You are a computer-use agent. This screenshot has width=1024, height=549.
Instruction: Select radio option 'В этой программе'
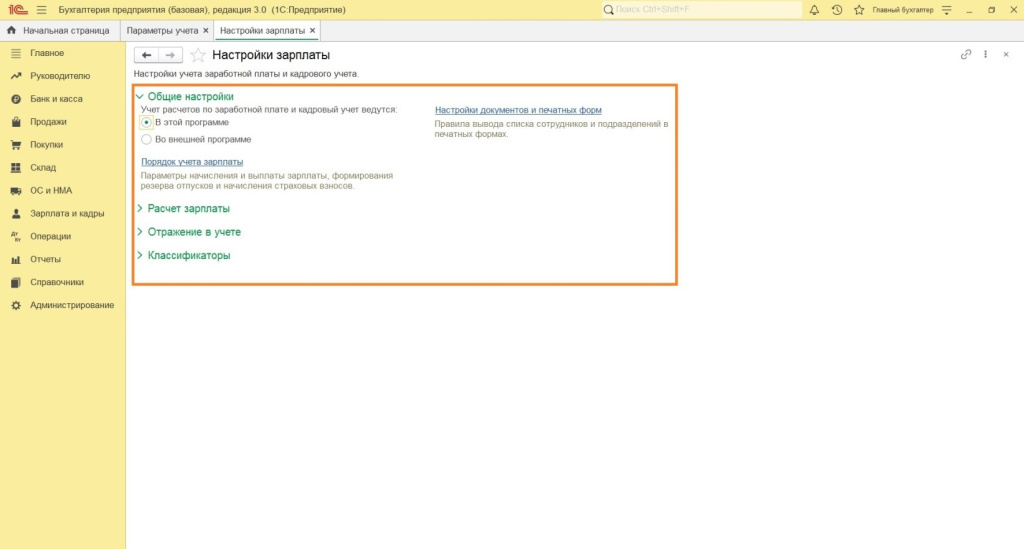(x=146, y=122)
